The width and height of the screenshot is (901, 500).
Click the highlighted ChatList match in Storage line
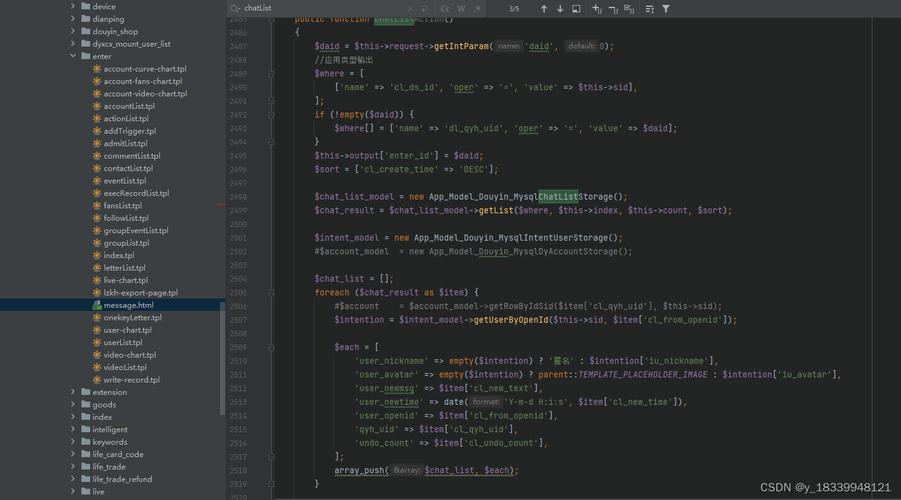558,197
